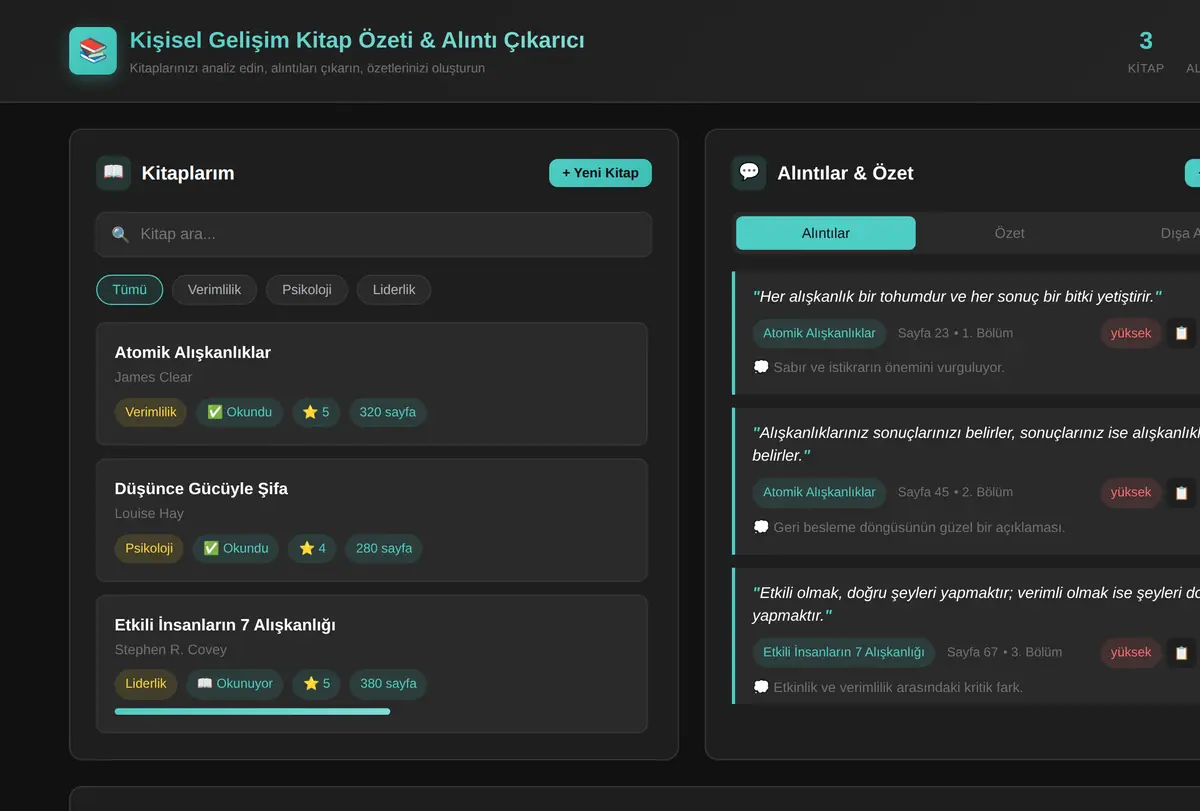1200x811 pixels.
Task: Select the quote "Etkili olmak, doğru şeyleri yapmaktır"
Action: click(976, 603)
